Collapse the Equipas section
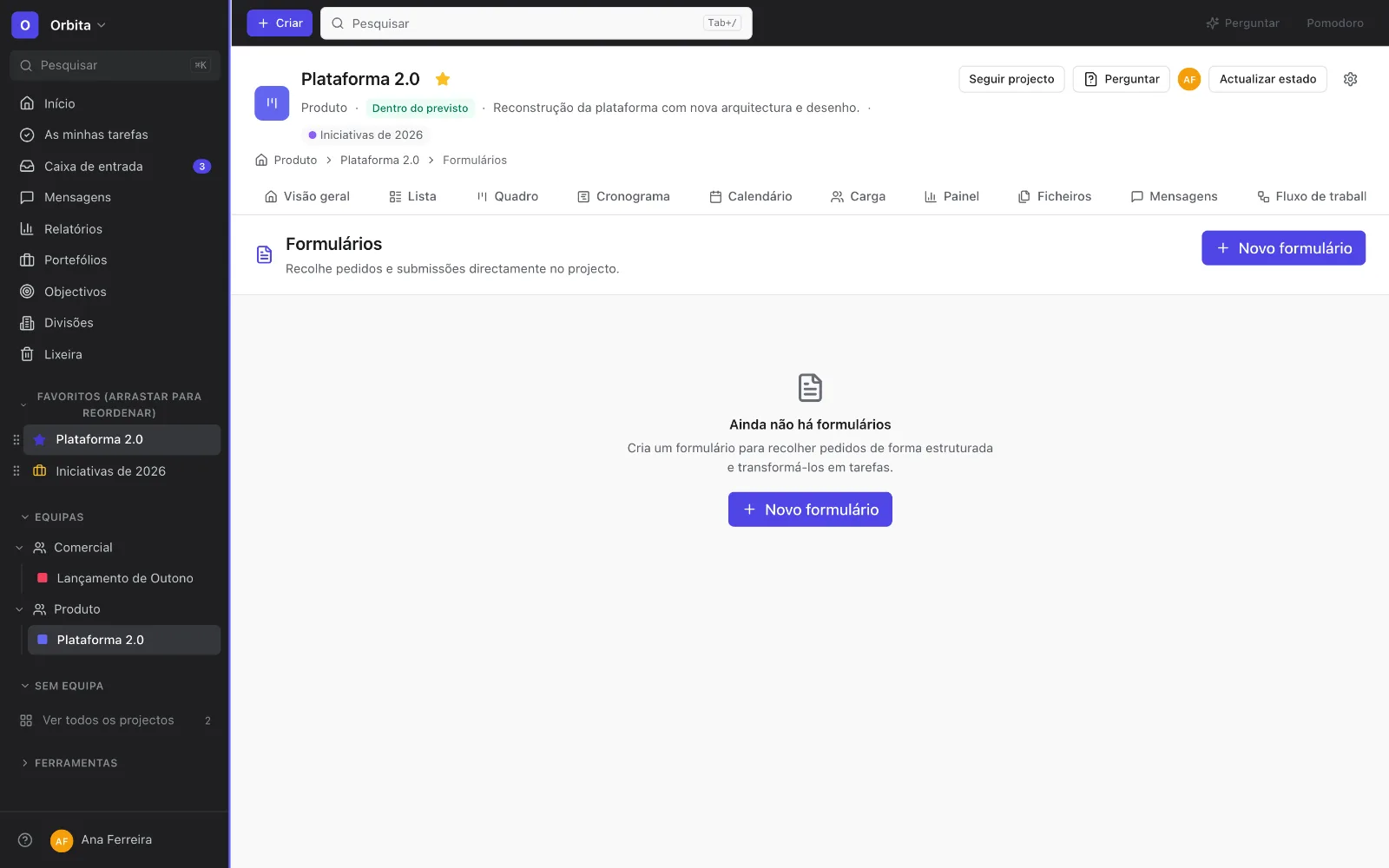Image resolution: width=1389 pixels, height=868 pixels. (25, 517)
